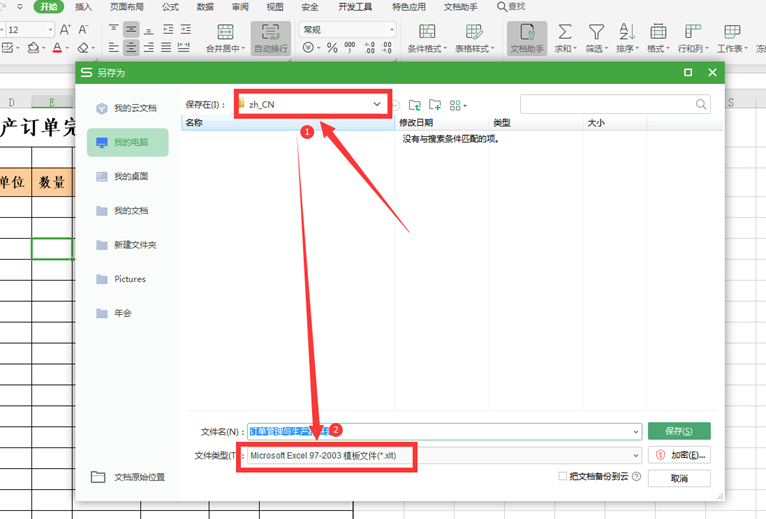
Task: Open the currency format dropdown
Action: click(319, 48)
